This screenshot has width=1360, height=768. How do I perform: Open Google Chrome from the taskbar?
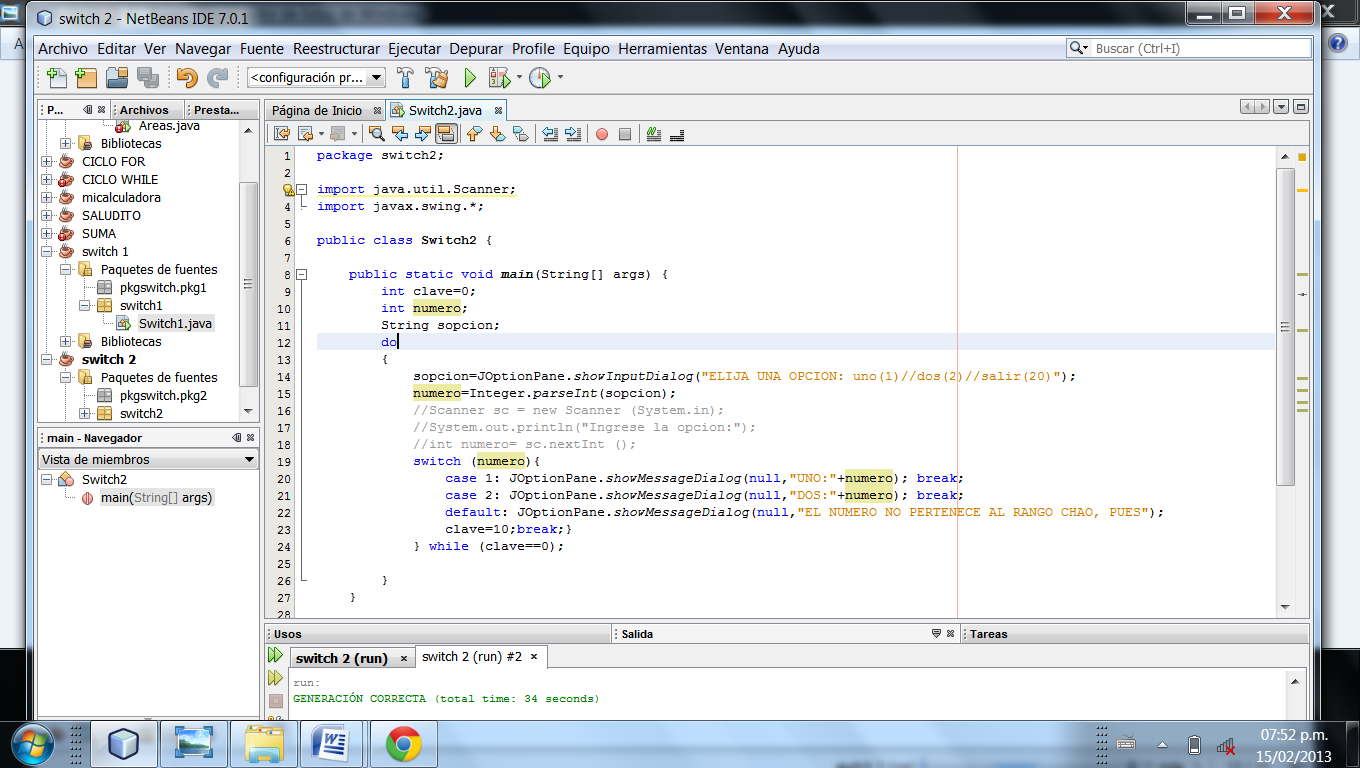click(403, 744)
